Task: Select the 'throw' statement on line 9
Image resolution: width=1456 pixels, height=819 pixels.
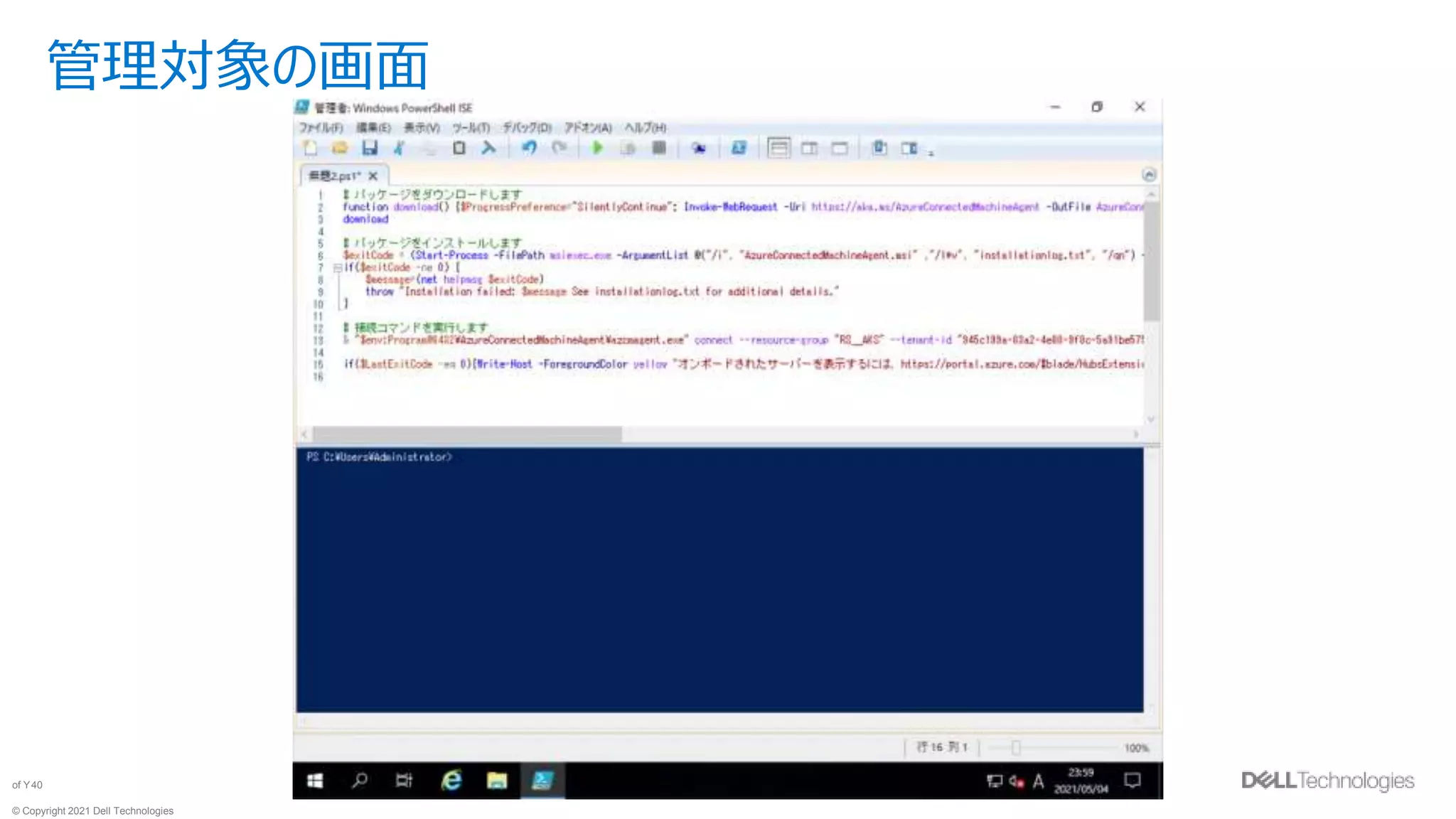Action: (380, 291)
